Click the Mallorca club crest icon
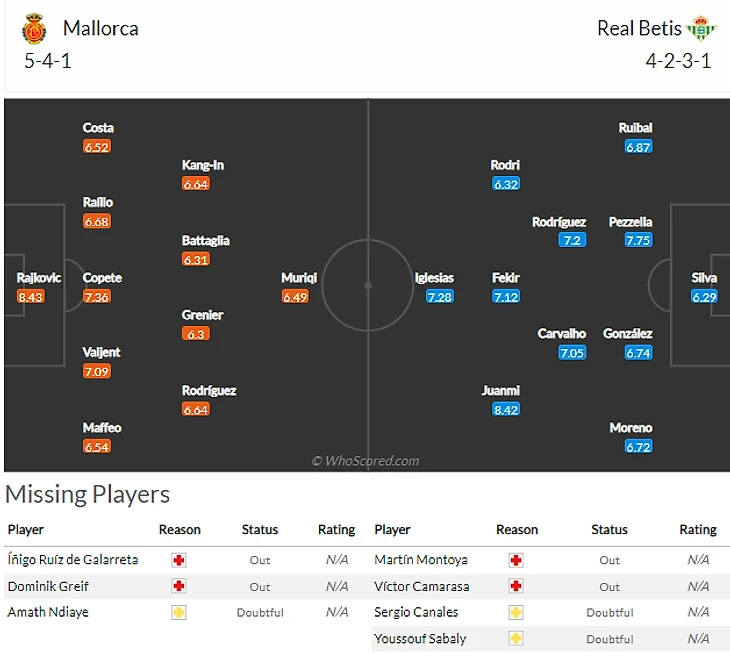Screen dimensions: 730x658 [33, 28]
